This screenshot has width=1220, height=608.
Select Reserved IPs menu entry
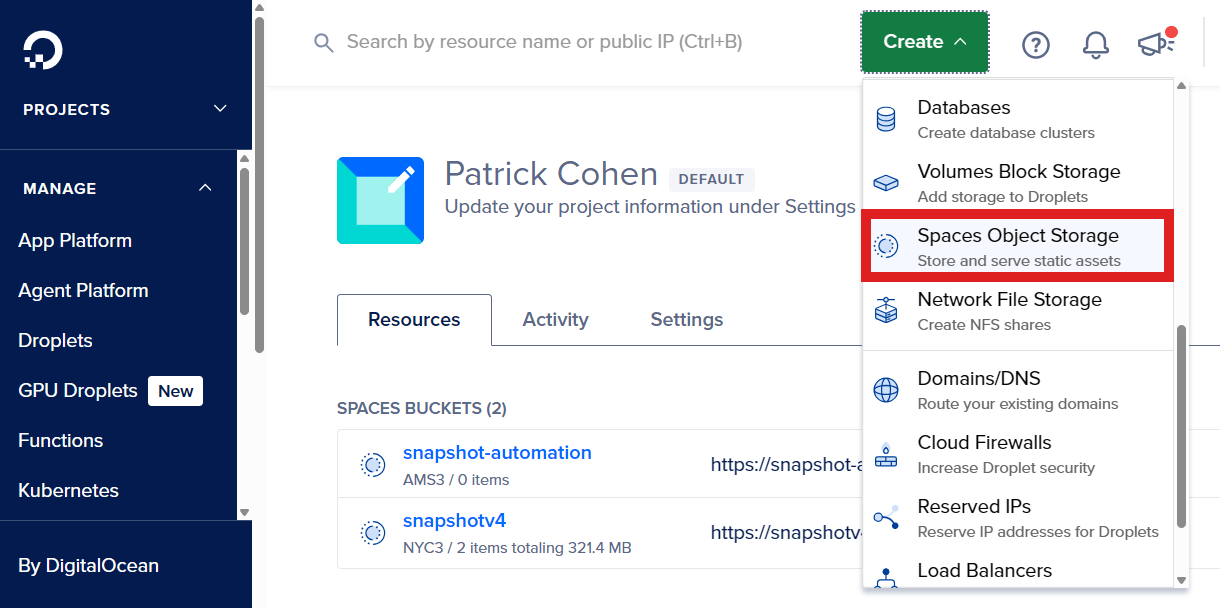[1017, 518]
